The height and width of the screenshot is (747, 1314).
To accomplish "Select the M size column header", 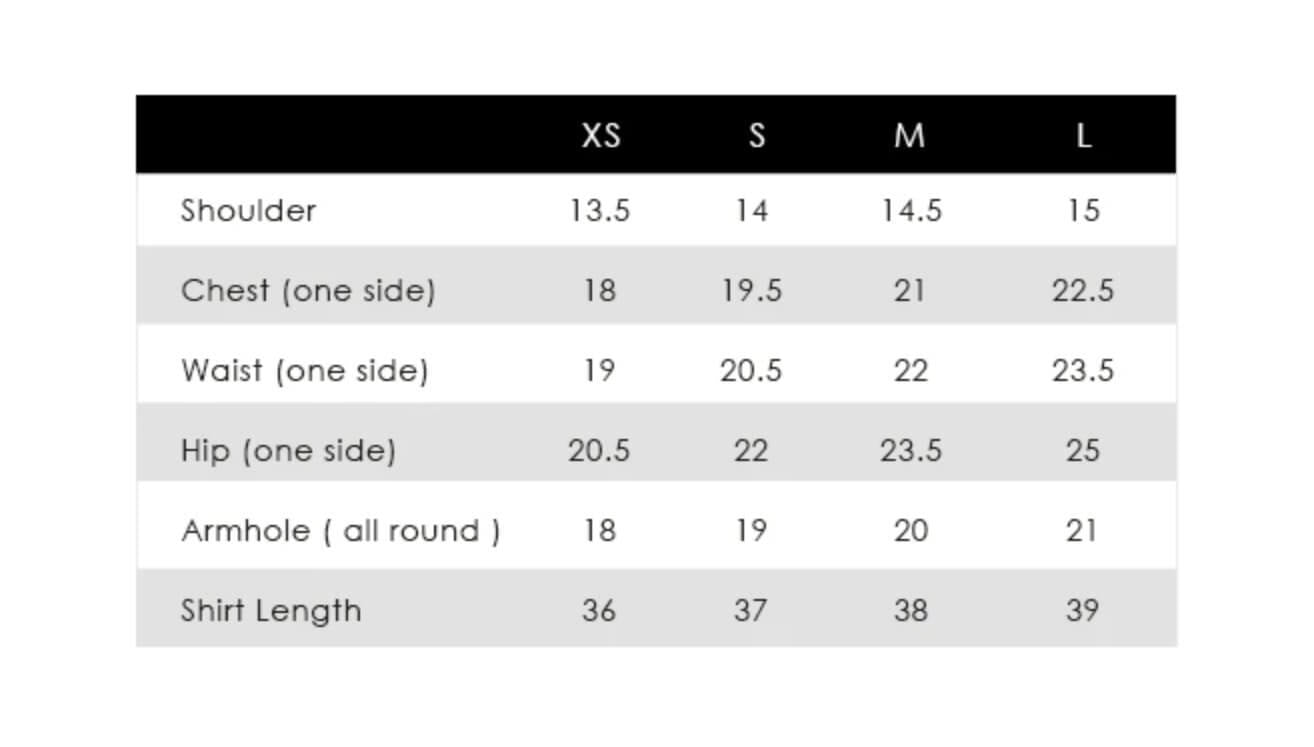I will [909, 135].
